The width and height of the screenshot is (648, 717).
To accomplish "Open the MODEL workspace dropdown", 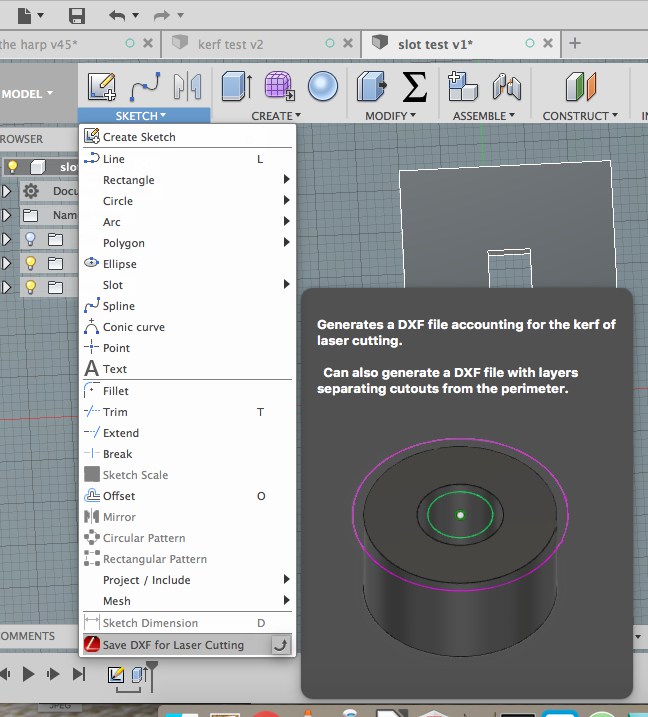I will (27, 94).
